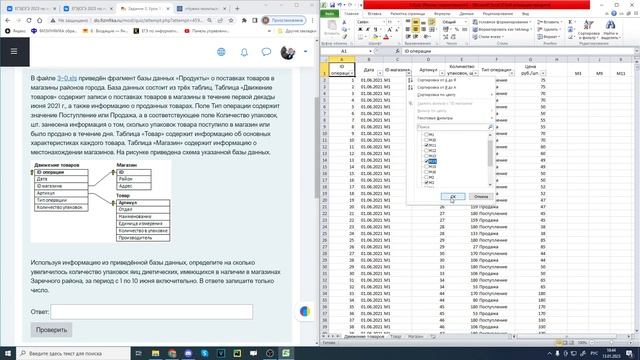This screenshot has width=640, height=360.
Task: Open Sort and Filter in Excel ribbon
Action: click(x=589, y=30)
